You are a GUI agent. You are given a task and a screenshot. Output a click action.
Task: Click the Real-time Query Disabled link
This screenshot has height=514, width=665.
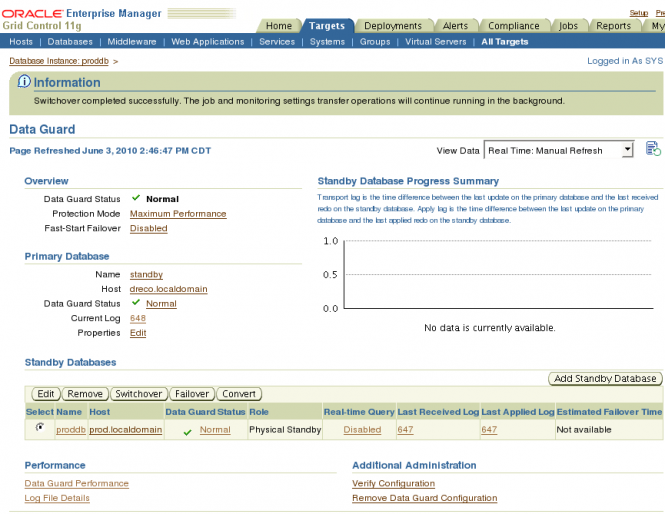click(362, 430)
